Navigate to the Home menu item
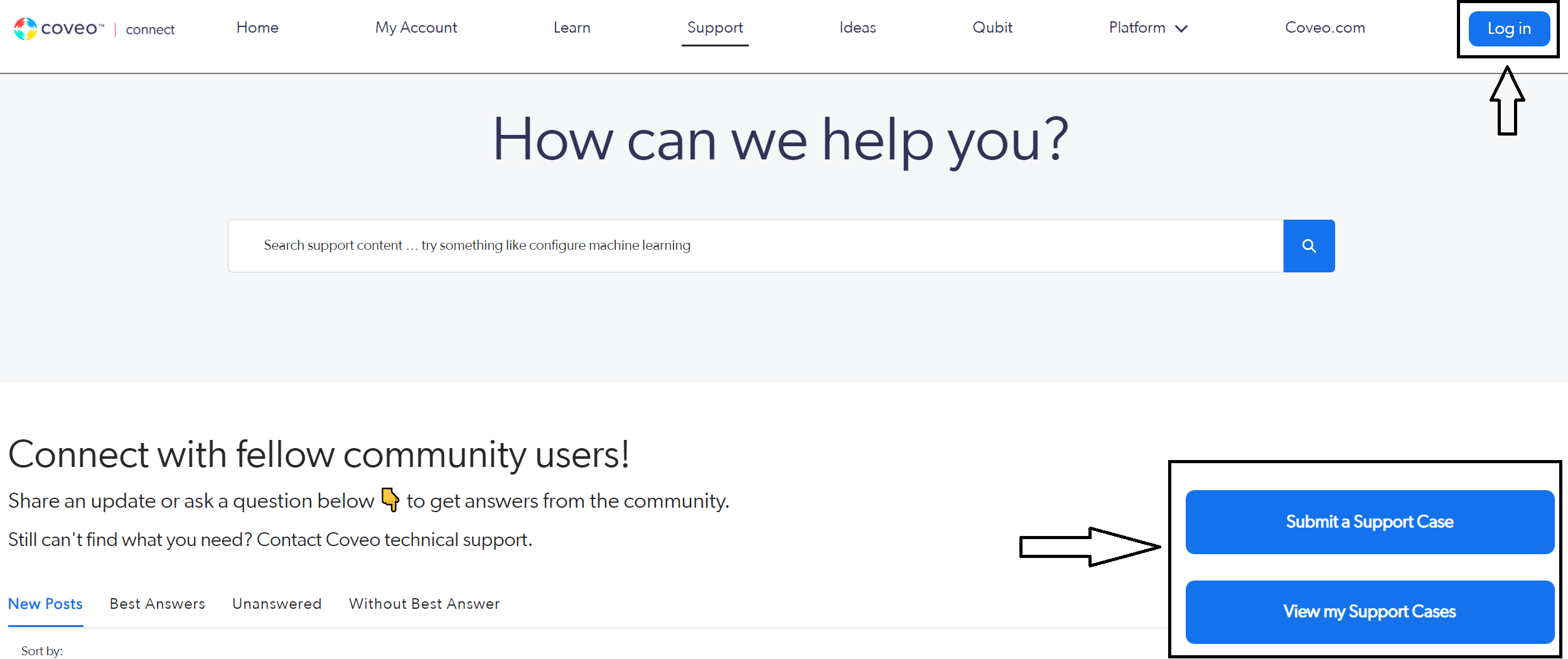Image resolution: width=1568 pixels, height=659 pixels. 257,28
